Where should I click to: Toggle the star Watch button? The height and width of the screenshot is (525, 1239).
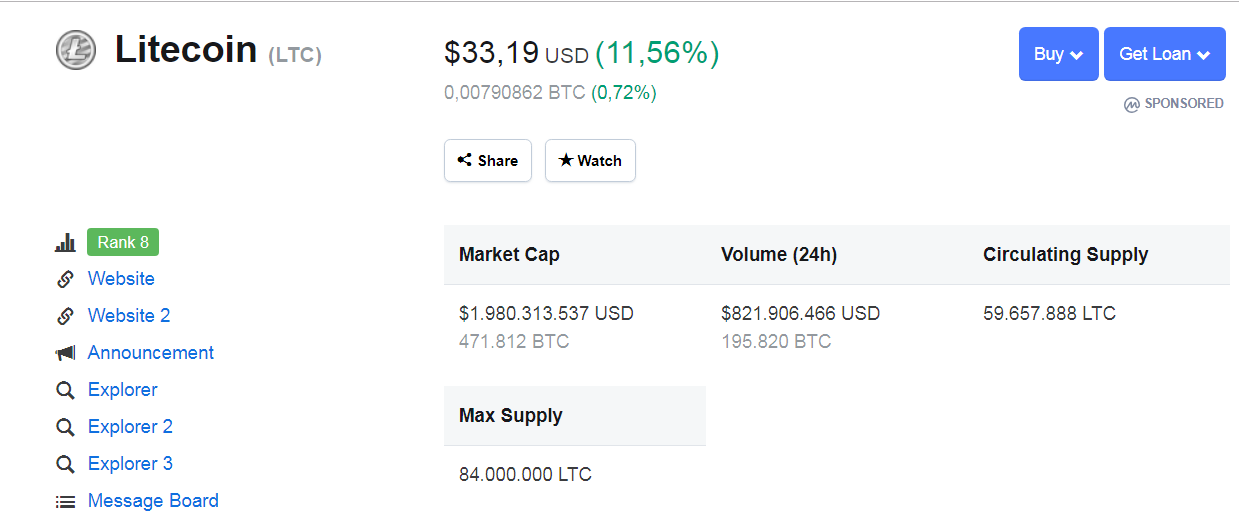pyautogui.click(x=590, y=161)
